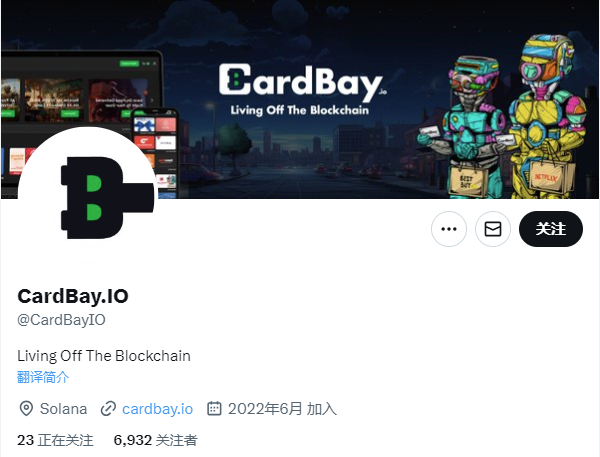Click the chain link icon beside cardbay.io

click(x=108, y=409)
